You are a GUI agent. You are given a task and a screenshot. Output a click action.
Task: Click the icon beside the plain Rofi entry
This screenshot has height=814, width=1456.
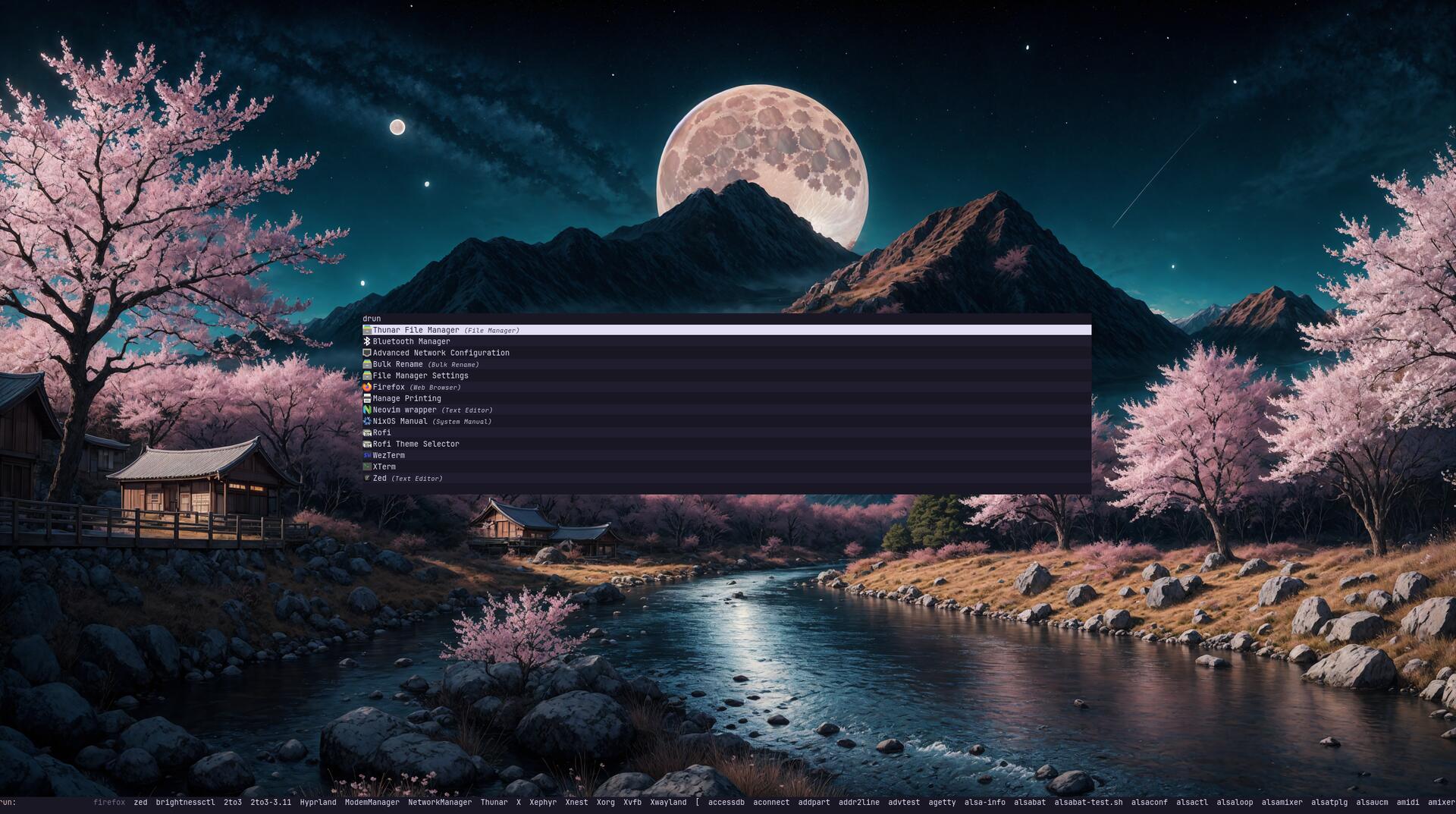pos(367,432)
